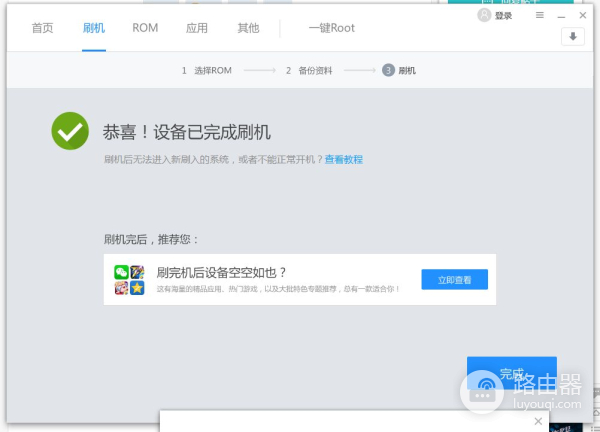The height and width of the screenshot is (432, 600).
Task: Close the bottom popup panel
Action: click(538, 421)
